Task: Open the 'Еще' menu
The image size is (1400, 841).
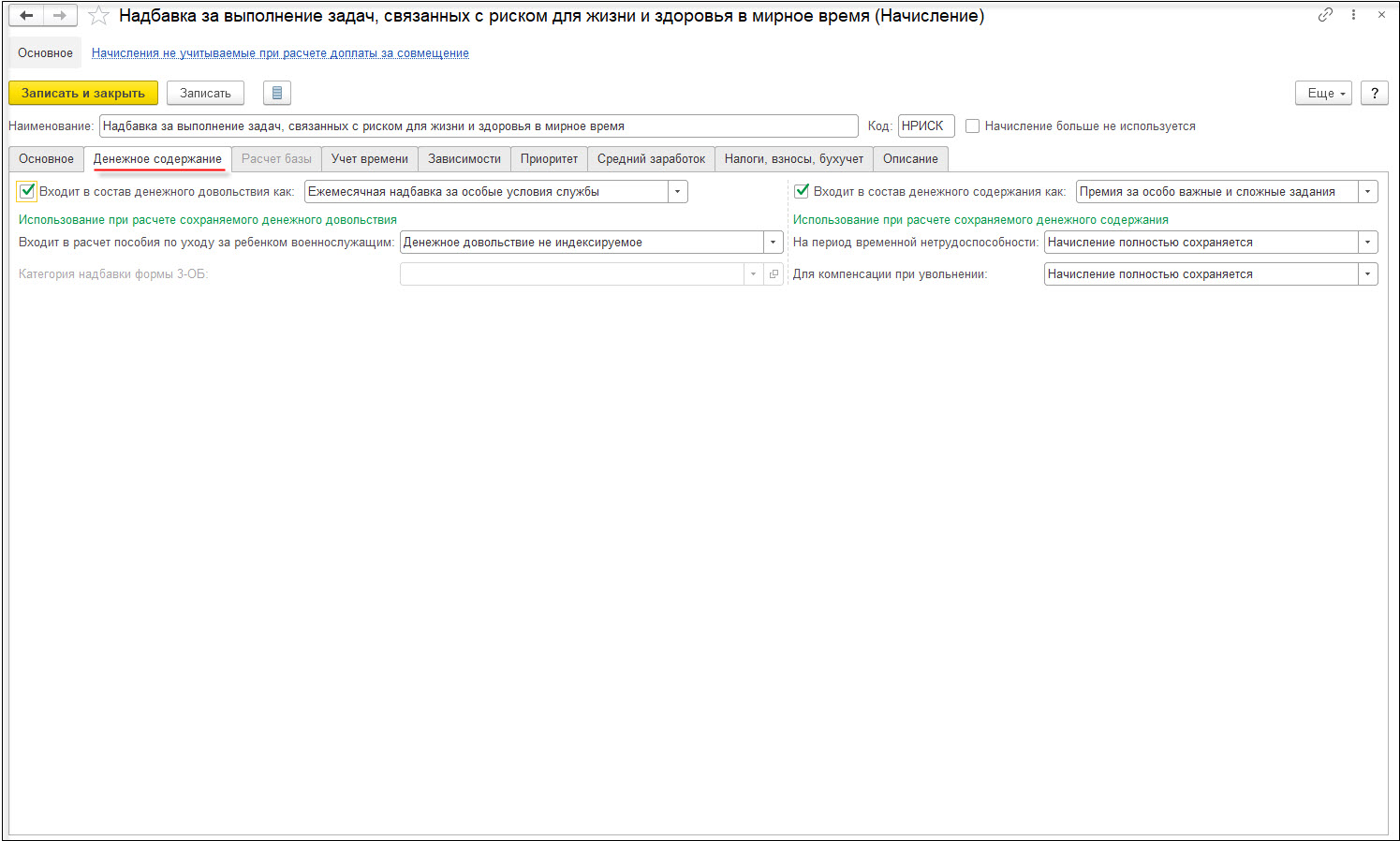Action: point(1323,93)
